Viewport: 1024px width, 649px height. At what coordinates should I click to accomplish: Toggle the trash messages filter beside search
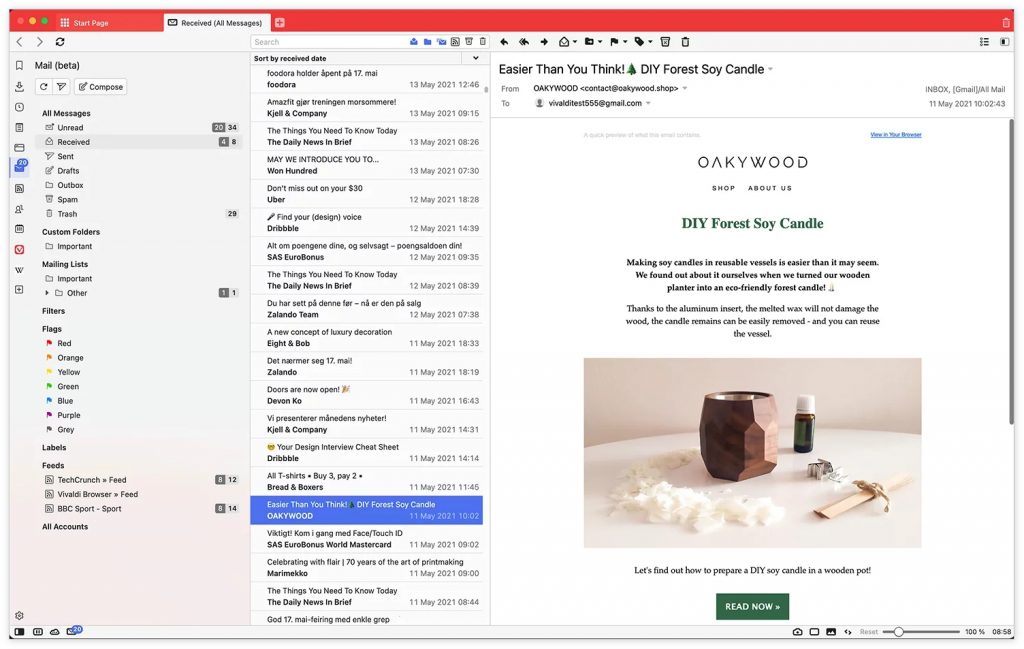483,42
